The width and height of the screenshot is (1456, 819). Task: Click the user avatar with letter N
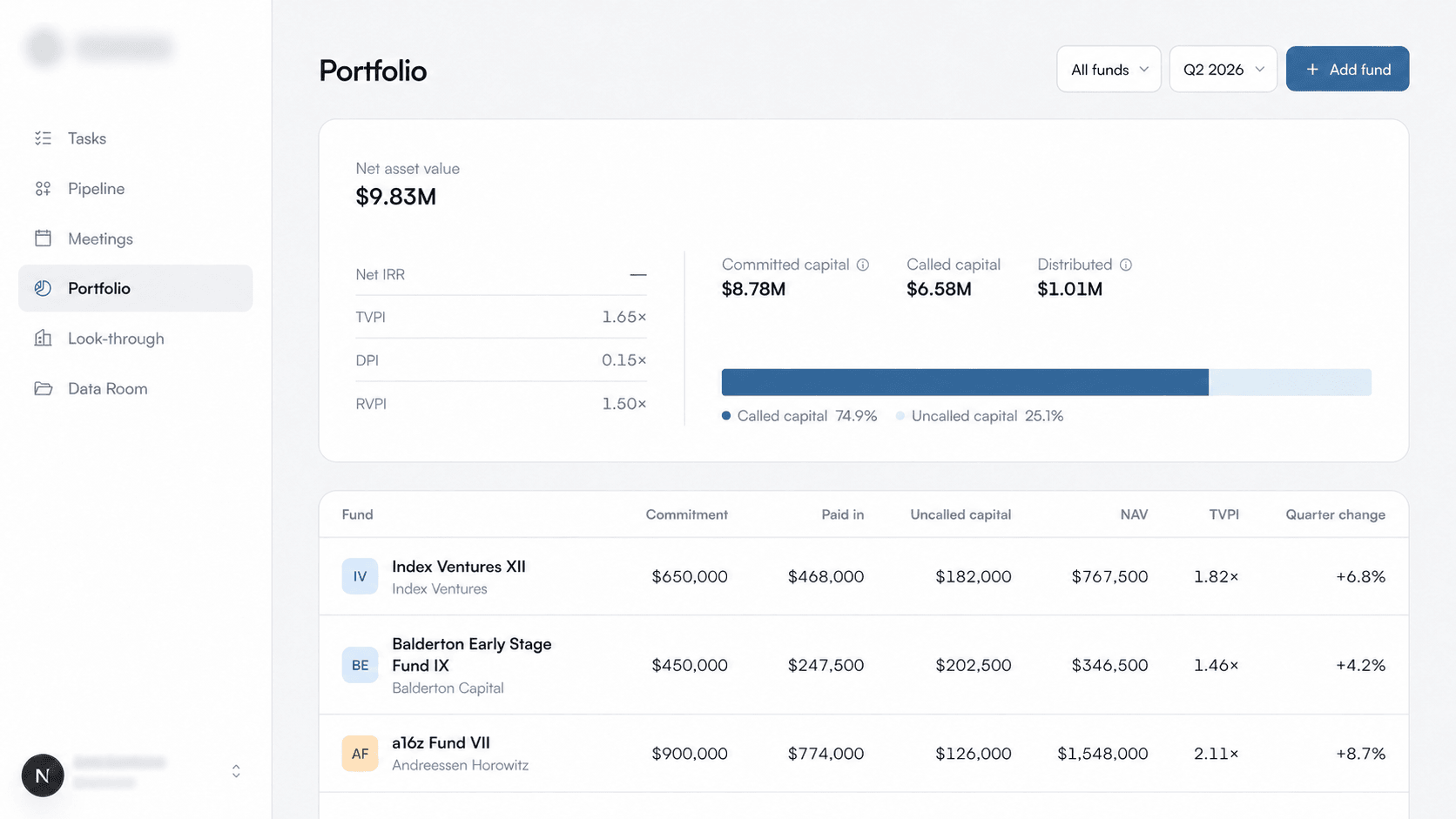(x=43, y=775)
